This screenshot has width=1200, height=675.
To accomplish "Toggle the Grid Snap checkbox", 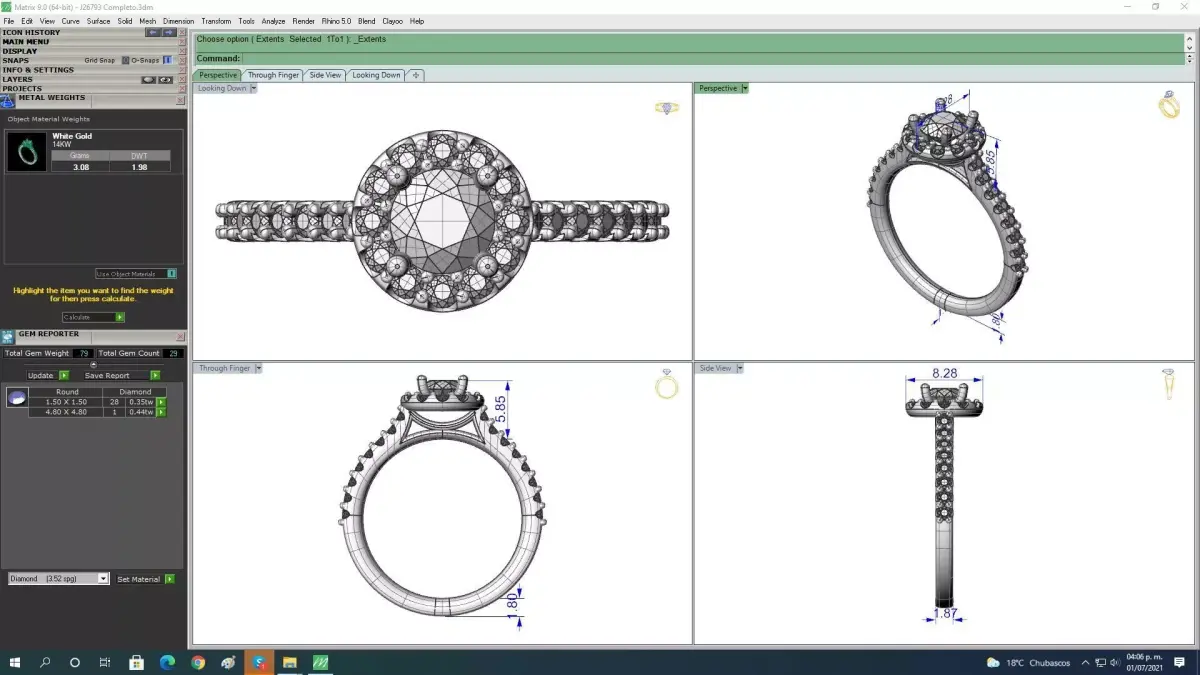I will [125, 60].
